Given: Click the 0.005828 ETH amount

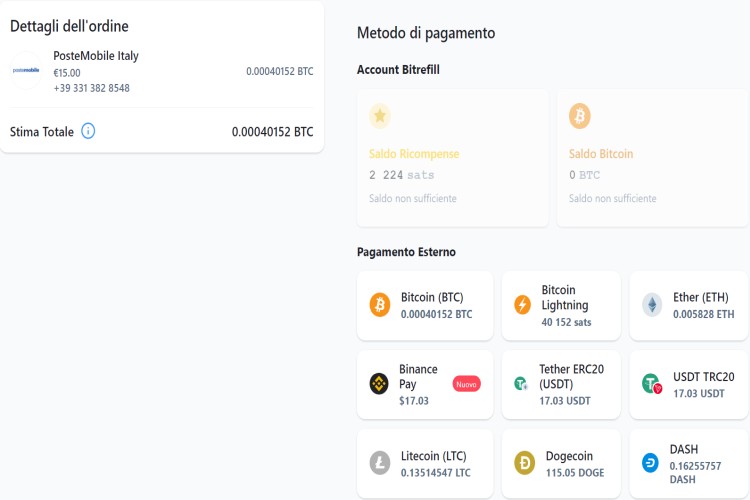Looking at the screenshot, I should point(704,314).
